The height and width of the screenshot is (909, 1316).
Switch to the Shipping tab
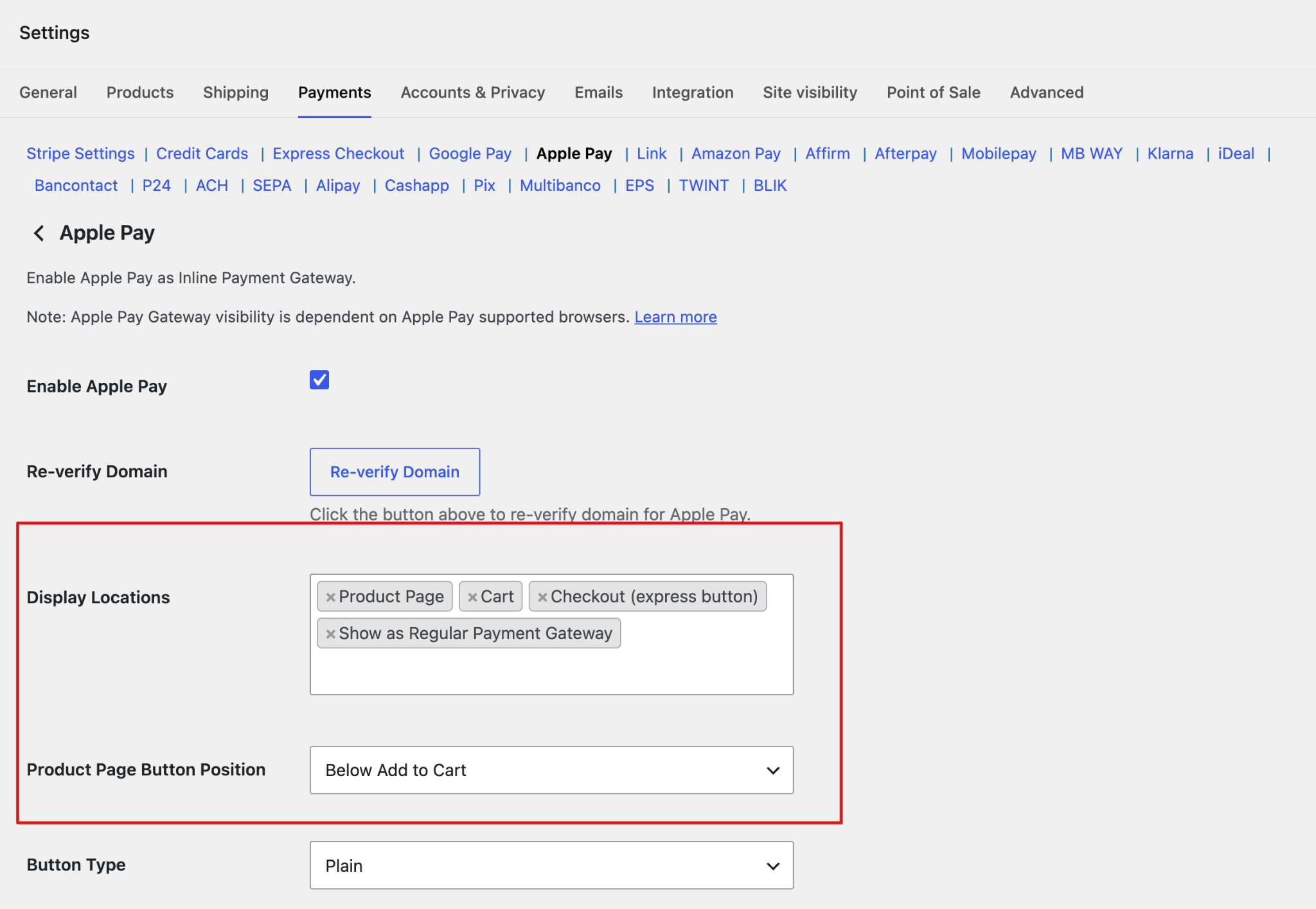tap(236, 93)
